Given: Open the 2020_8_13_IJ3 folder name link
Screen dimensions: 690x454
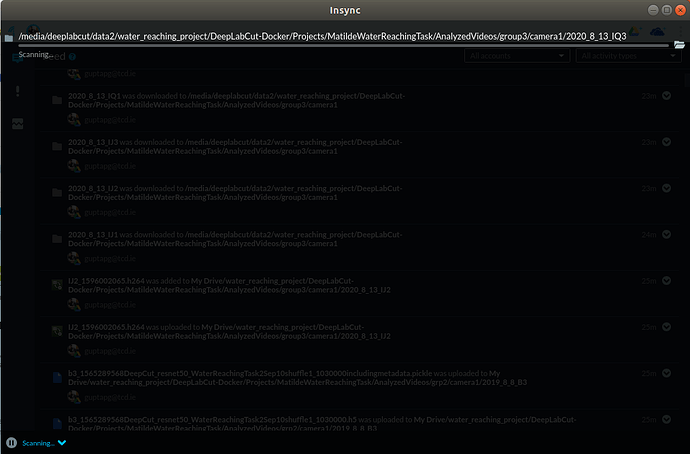Looking at the screenshot, I should pos(93,142).
